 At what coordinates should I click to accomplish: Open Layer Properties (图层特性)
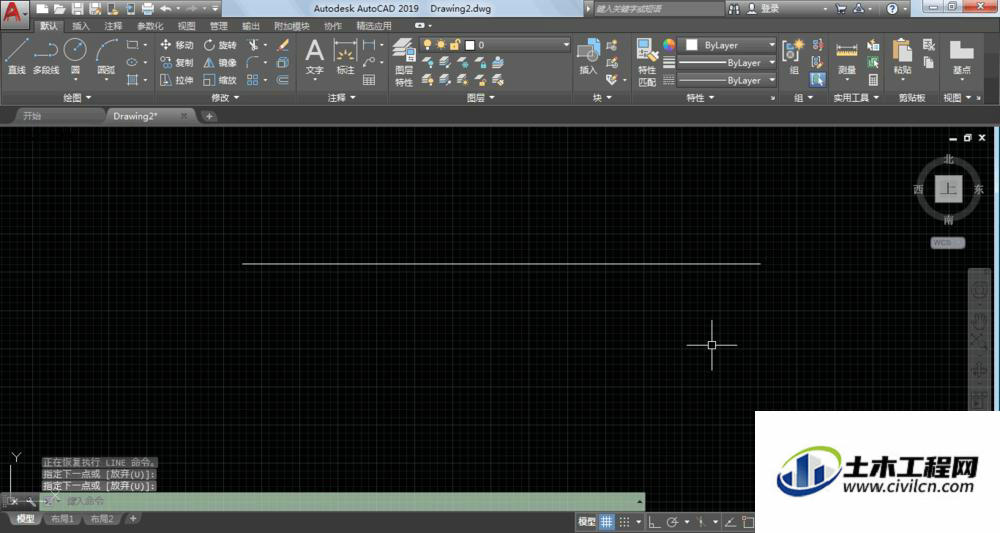(x=403, y=62)
